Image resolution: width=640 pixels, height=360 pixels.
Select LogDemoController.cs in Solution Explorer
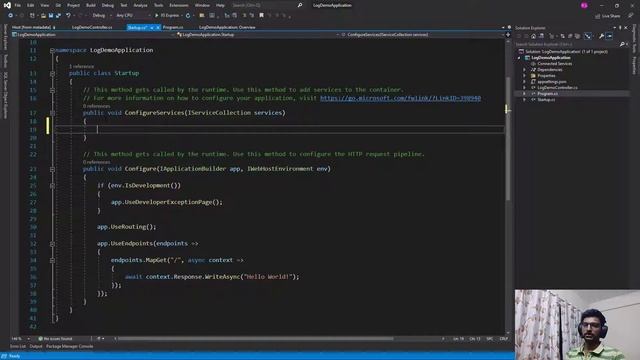coord(557,88)
